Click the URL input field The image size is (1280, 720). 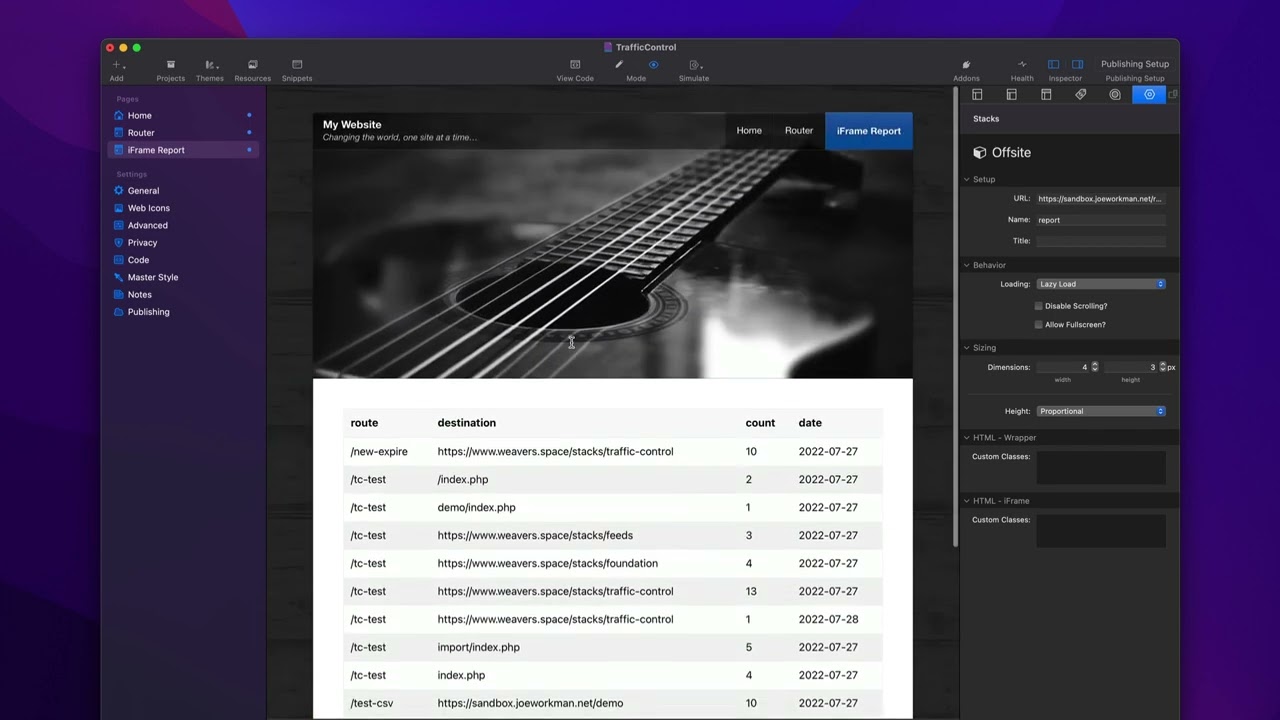pyautogui.click(x=1101, y=199)
